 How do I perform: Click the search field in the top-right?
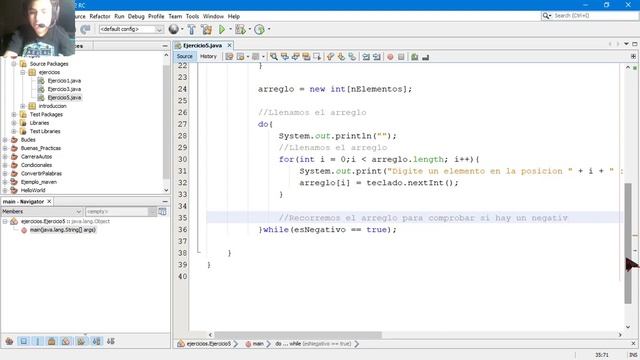tap(590, 16)
